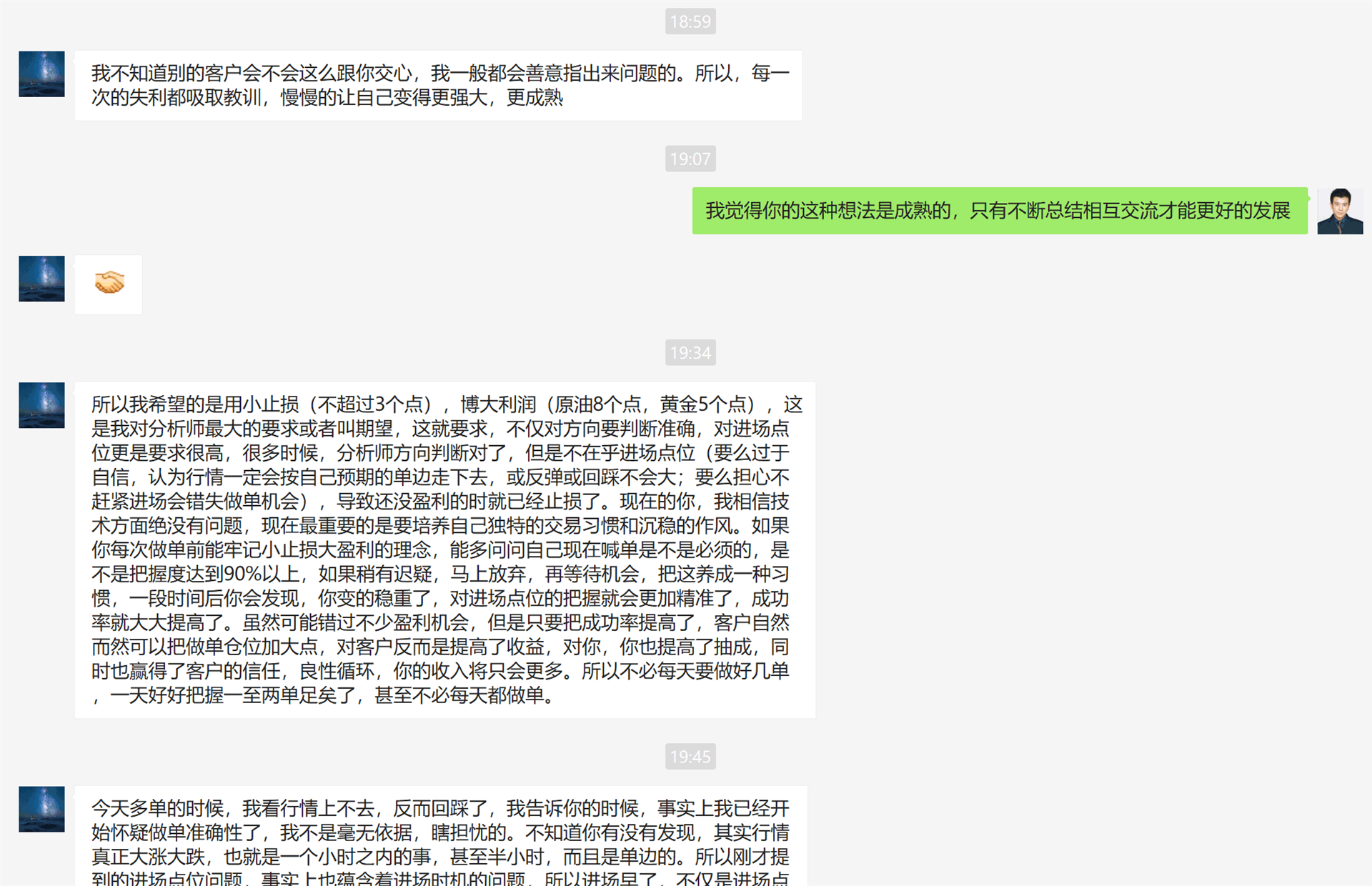1372x886 pixels.
Task: Click the message starting with 我不知道别的客户
Action: click(437, 85)
